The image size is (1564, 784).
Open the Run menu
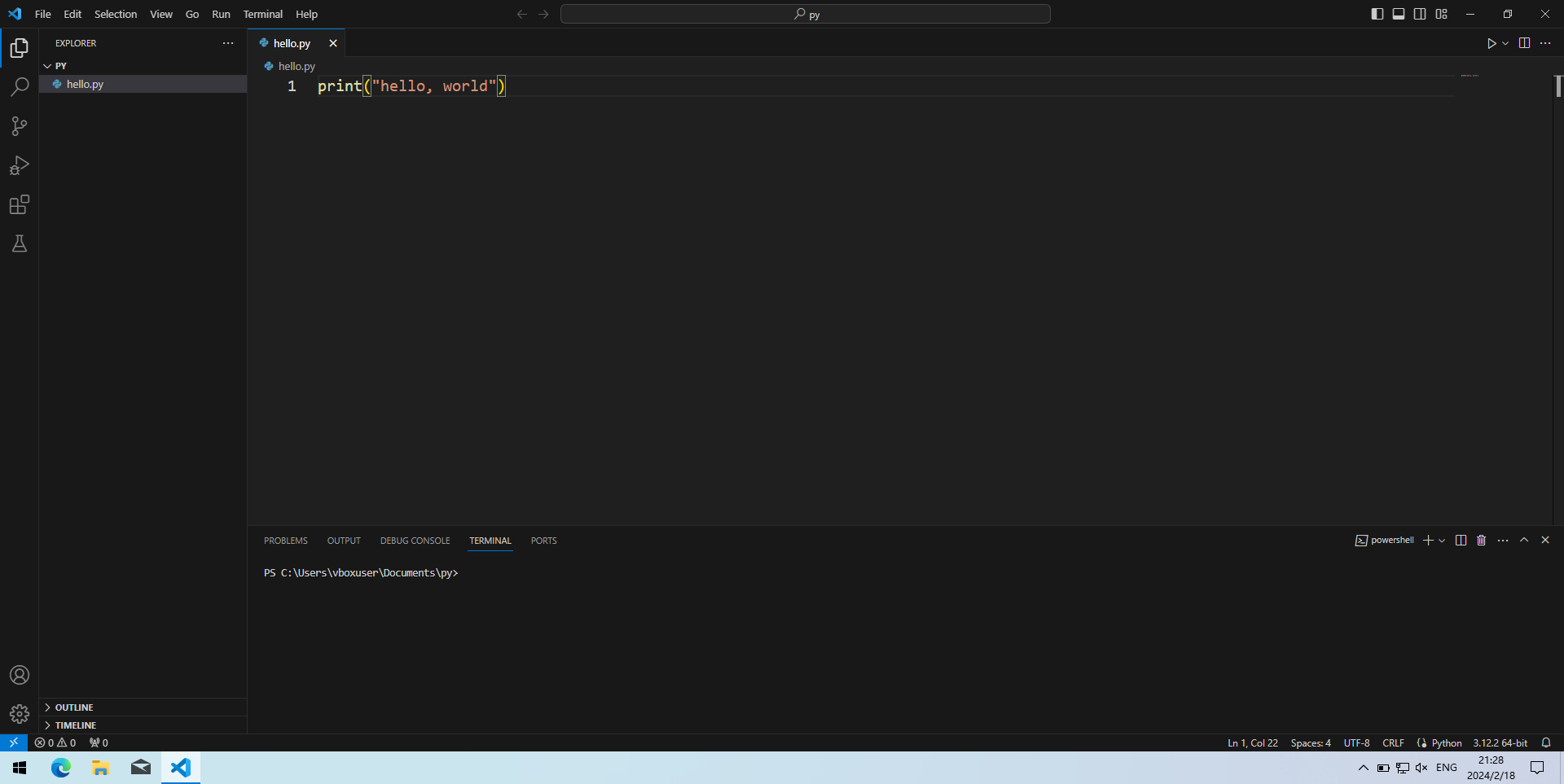pyautogui.click(x=221, y=14)
